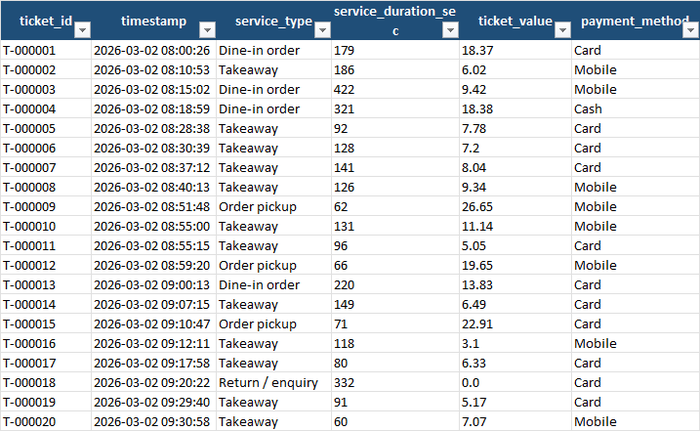
Task: Select cell T-000018
Action: pyautogui.click(x=46, y=383)
